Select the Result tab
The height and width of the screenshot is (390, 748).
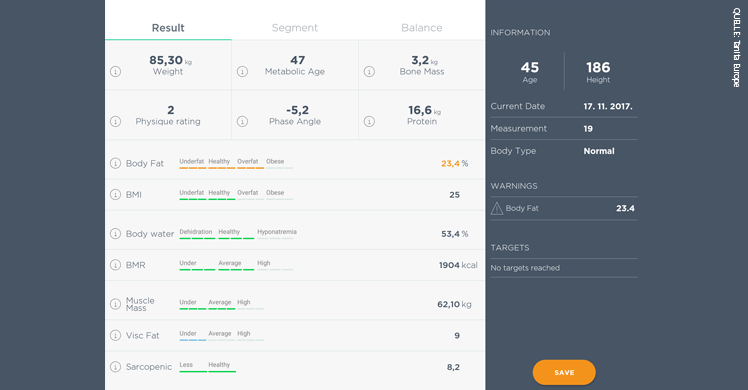(168, 28)
